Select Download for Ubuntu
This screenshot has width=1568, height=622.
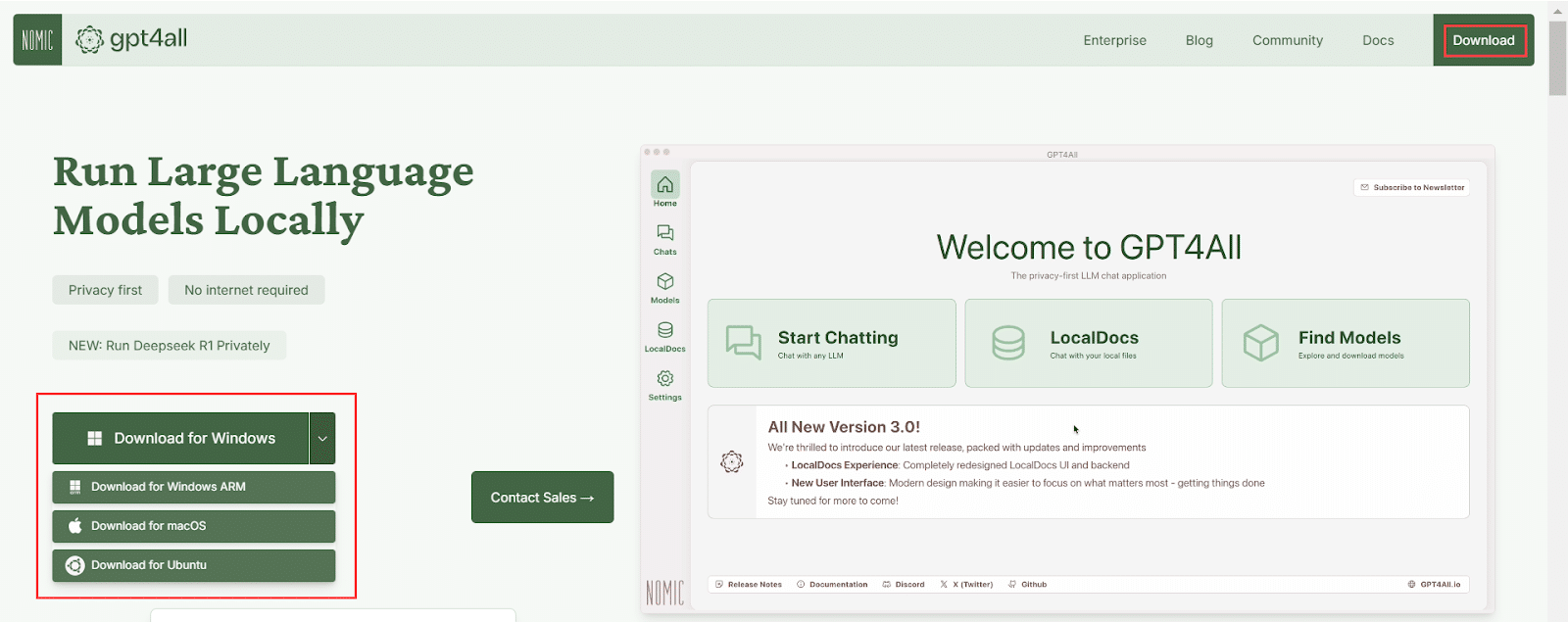pos(194,565)
